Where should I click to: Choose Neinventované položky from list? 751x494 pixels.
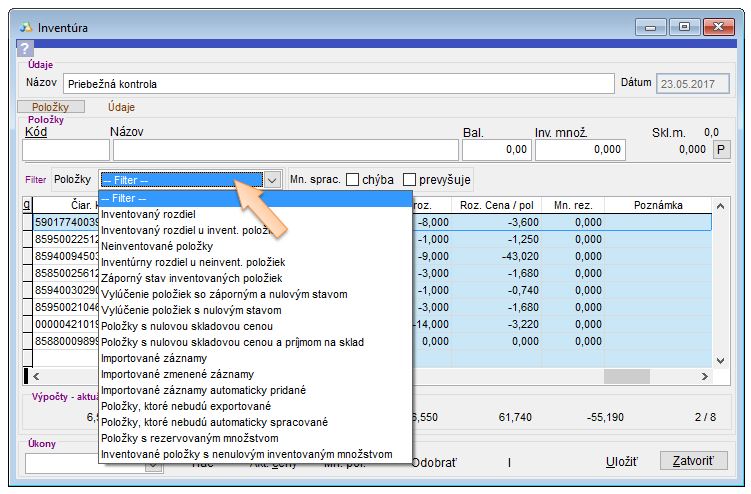click(157, 246)
